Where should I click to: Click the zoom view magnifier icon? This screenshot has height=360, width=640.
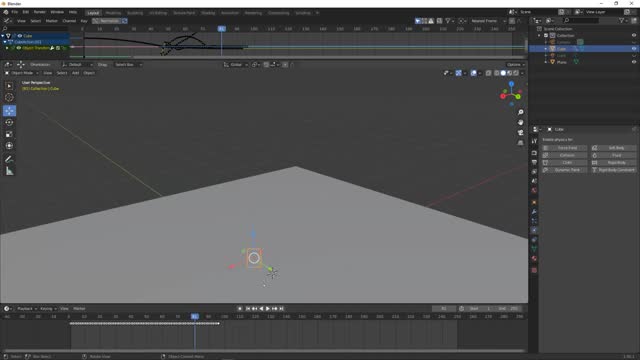pyautogui.click(x=520, y=112)
